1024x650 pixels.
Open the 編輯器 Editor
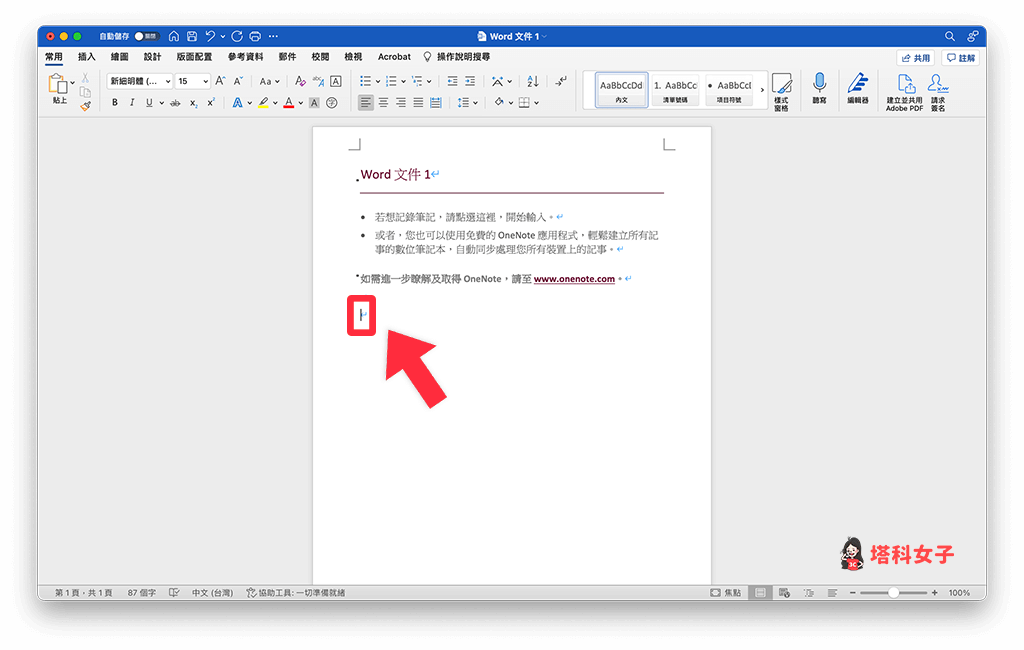857,88
